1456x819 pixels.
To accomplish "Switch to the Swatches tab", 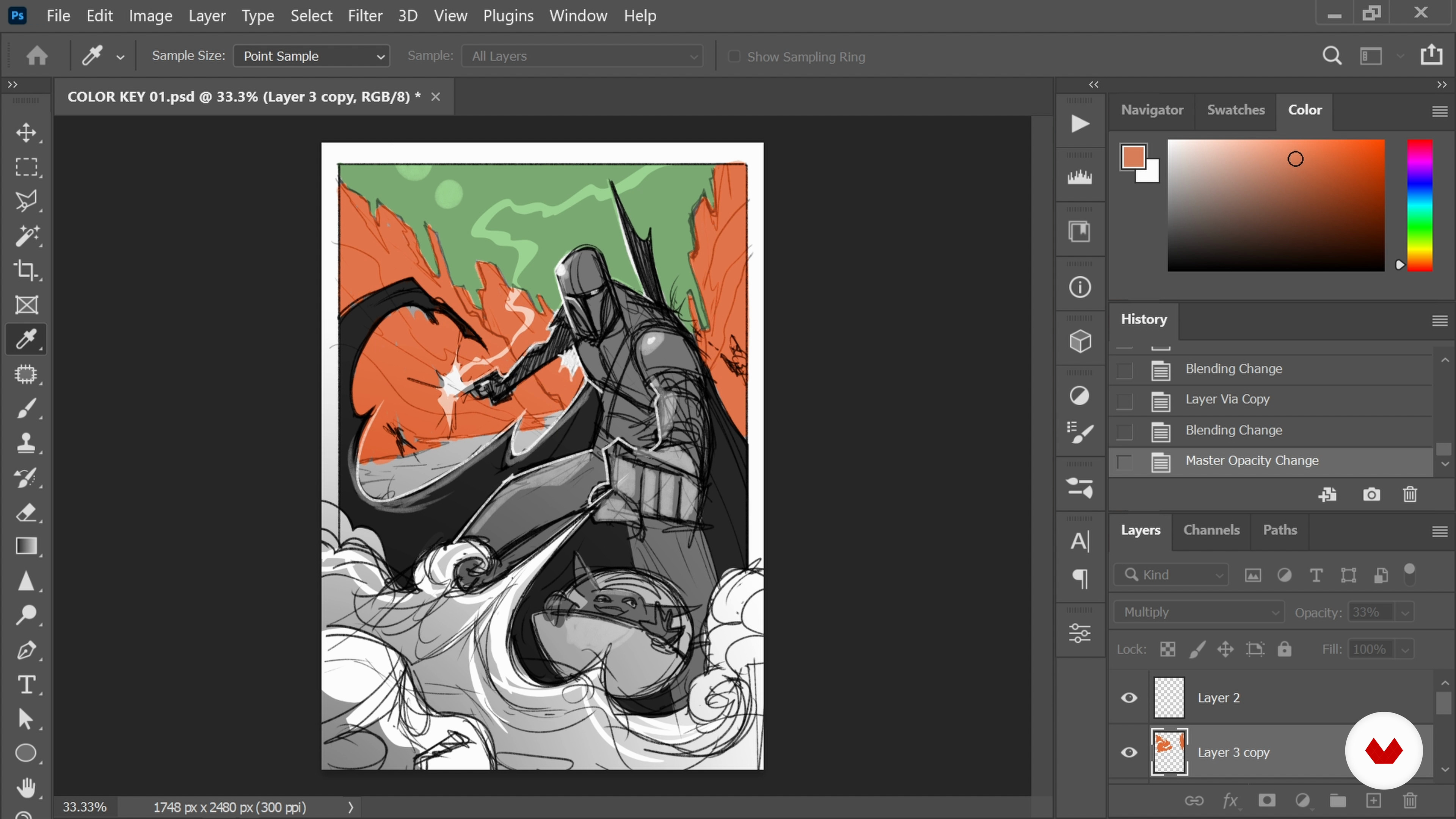I will 1236,110.
